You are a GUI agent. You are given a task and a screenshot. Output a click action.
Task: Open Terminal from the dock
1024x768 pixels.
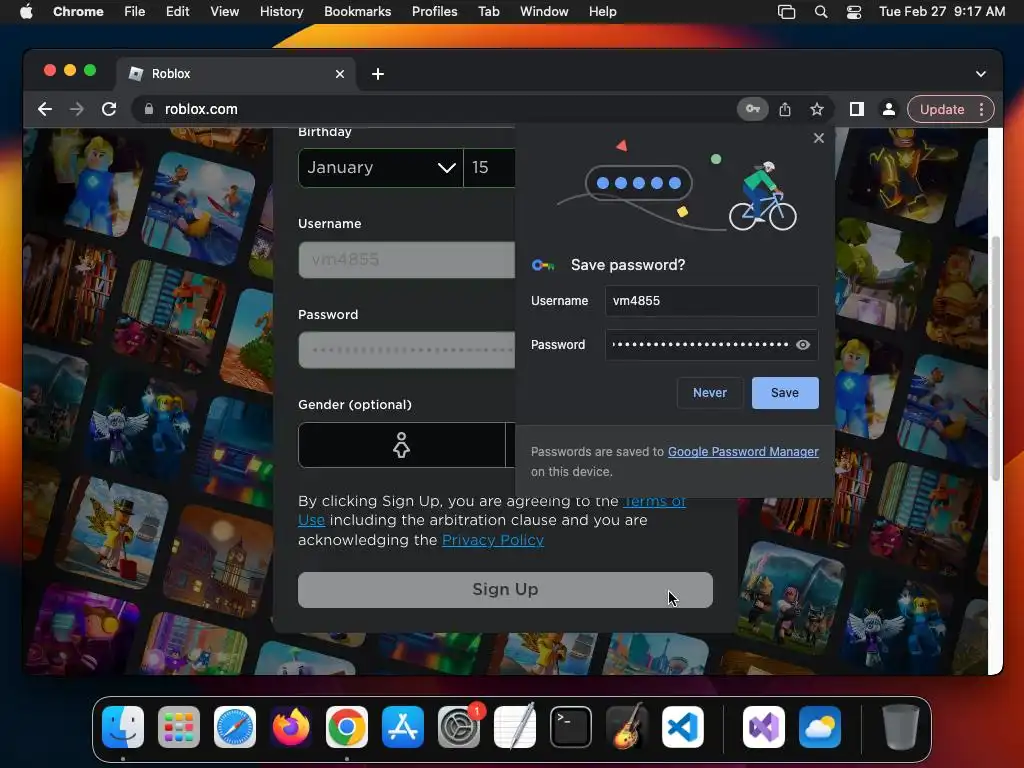tap(571, 727)
